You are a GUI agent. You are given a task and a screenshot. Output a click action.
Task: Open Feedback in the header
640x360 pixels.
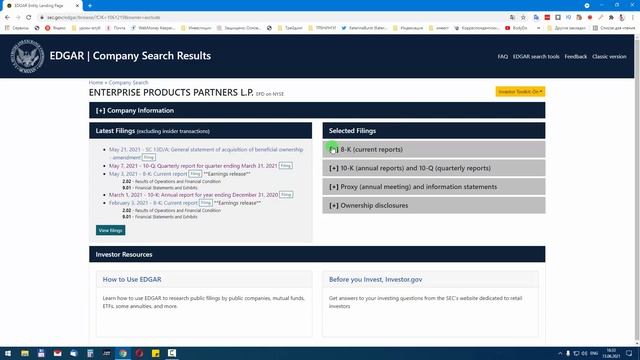click(576, 56)
